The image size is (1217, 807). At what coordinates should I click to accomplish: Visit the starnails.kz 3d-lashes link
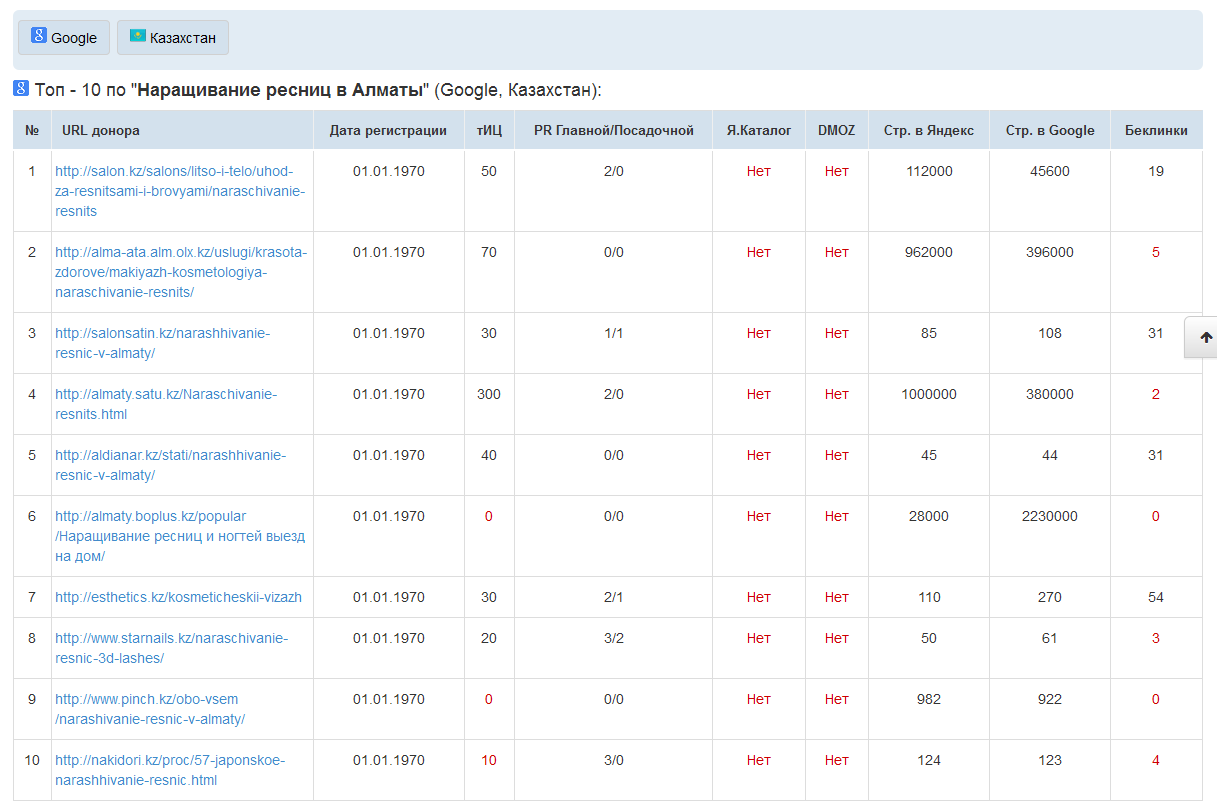171,648
